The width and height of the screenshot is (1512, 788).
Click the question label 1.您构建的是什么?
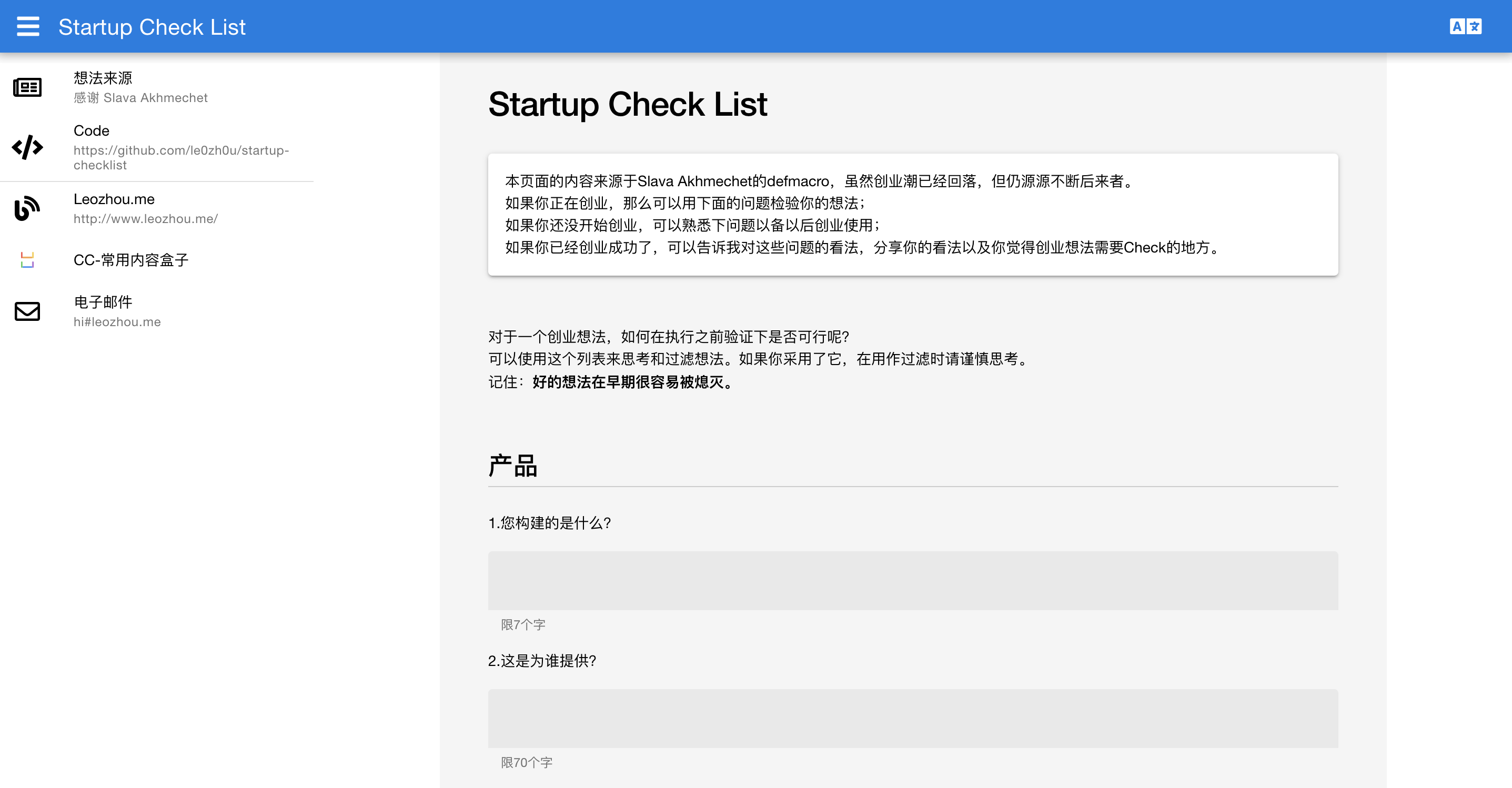tap(549, 523)
